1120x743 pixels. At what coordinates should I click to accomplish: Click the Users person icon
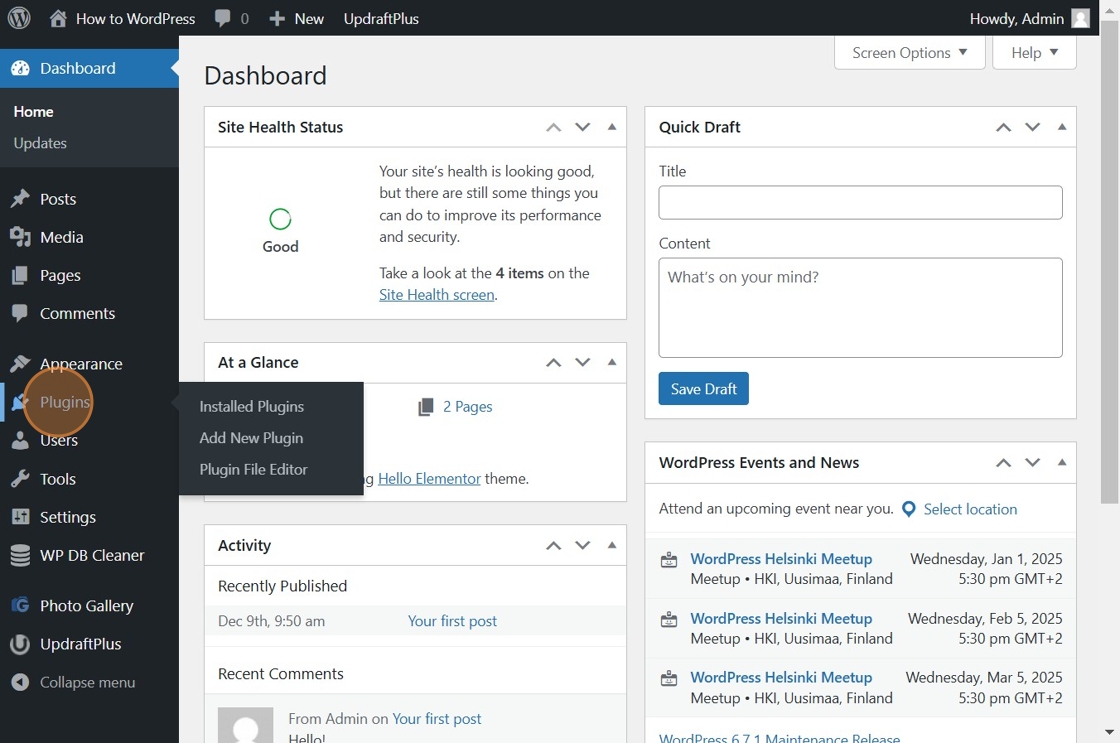pyautogui.click(x=20, y=441)
